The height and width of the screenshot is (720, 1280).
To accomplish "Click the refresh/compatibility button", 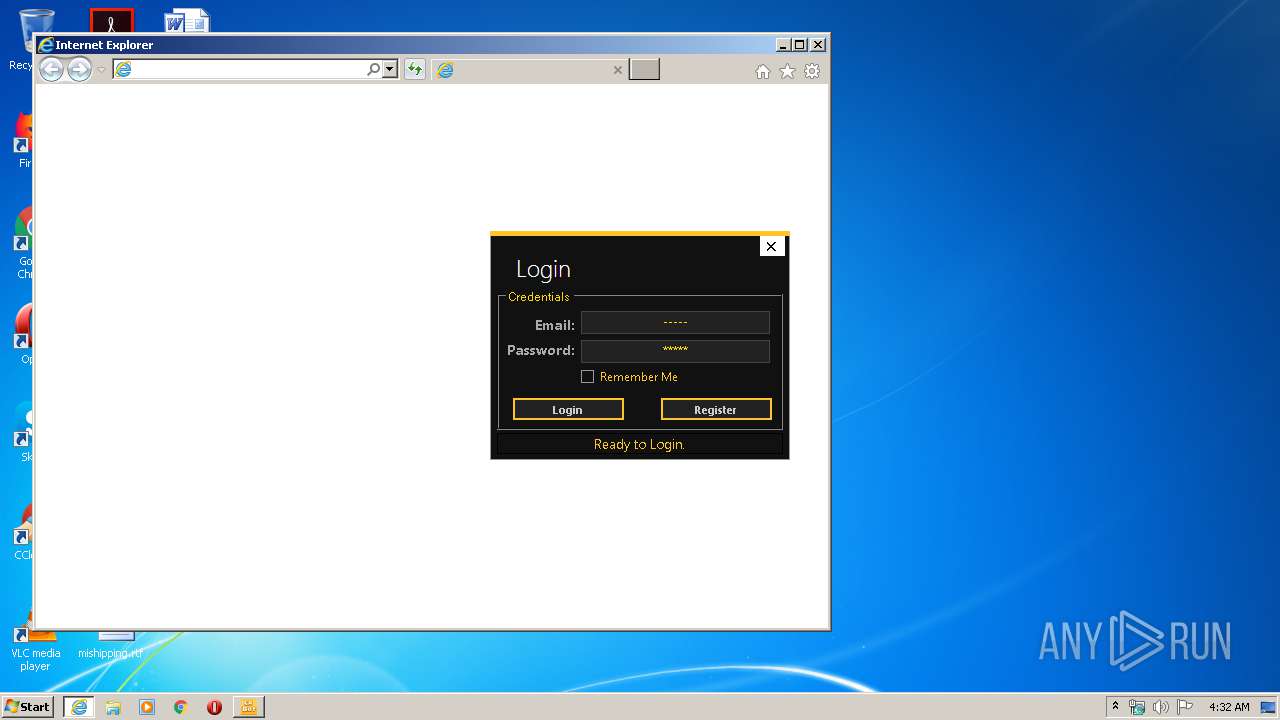I will pos(415,69).
